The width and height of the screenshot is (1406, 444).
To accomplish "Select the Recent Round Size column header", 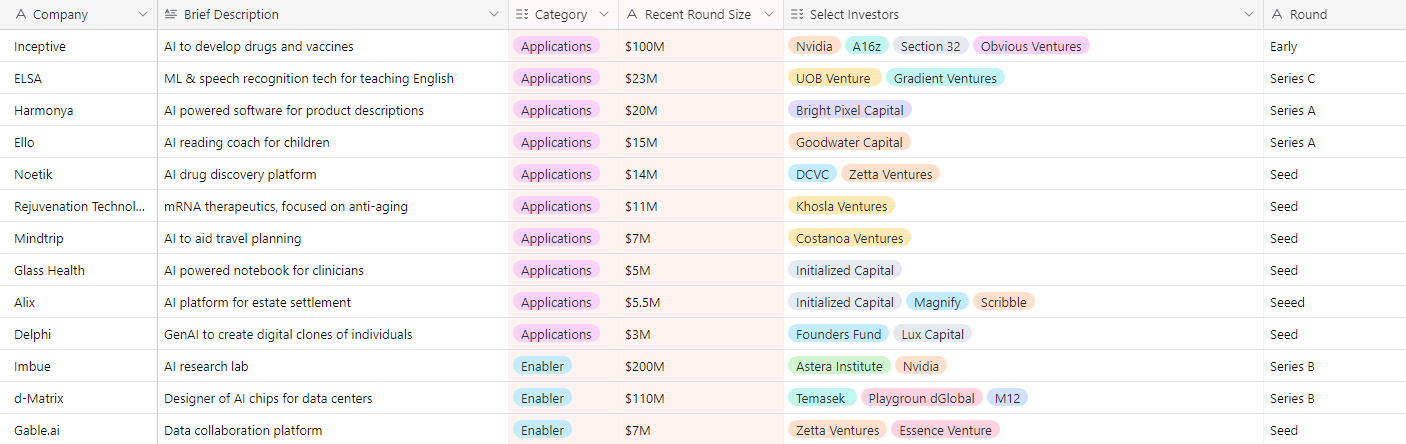I will 701,15.
